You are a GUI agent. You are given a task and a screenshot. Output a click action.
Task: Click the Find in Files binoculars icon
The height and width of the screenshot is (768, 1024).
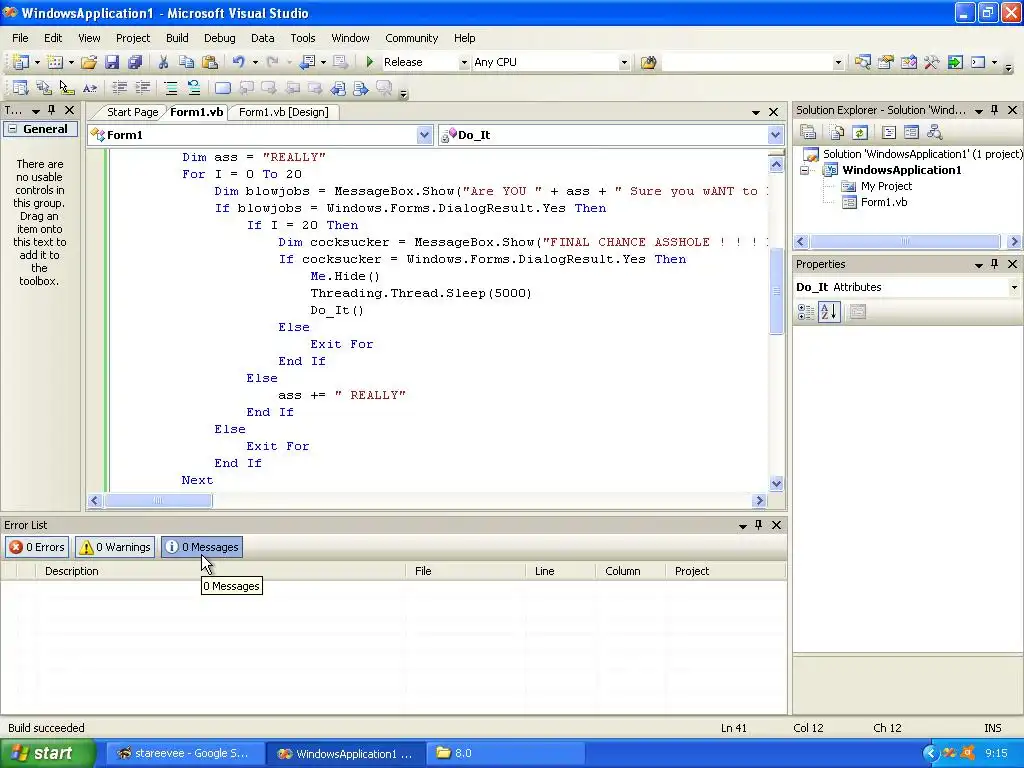click(648, 62)
